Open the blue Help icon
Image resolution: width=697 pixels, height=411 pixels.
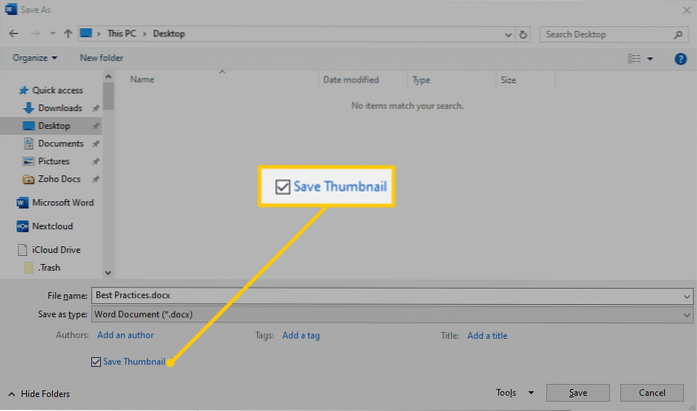pos(680,59)
